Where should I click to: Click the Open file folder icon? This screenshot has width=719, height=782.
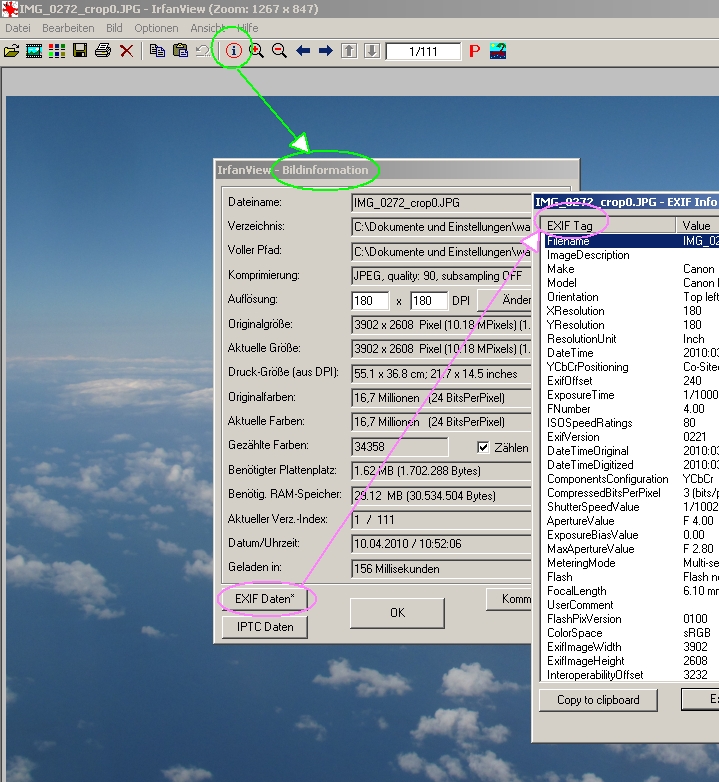coord(12,51)
